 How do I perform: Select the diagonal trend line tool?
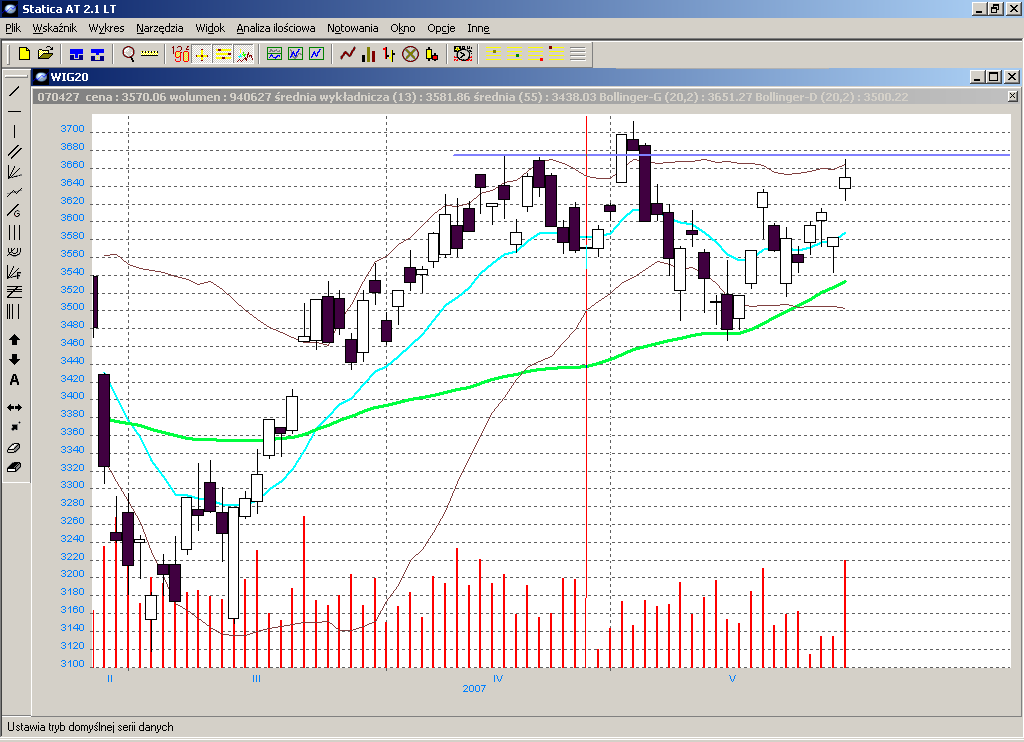[14, 92]
